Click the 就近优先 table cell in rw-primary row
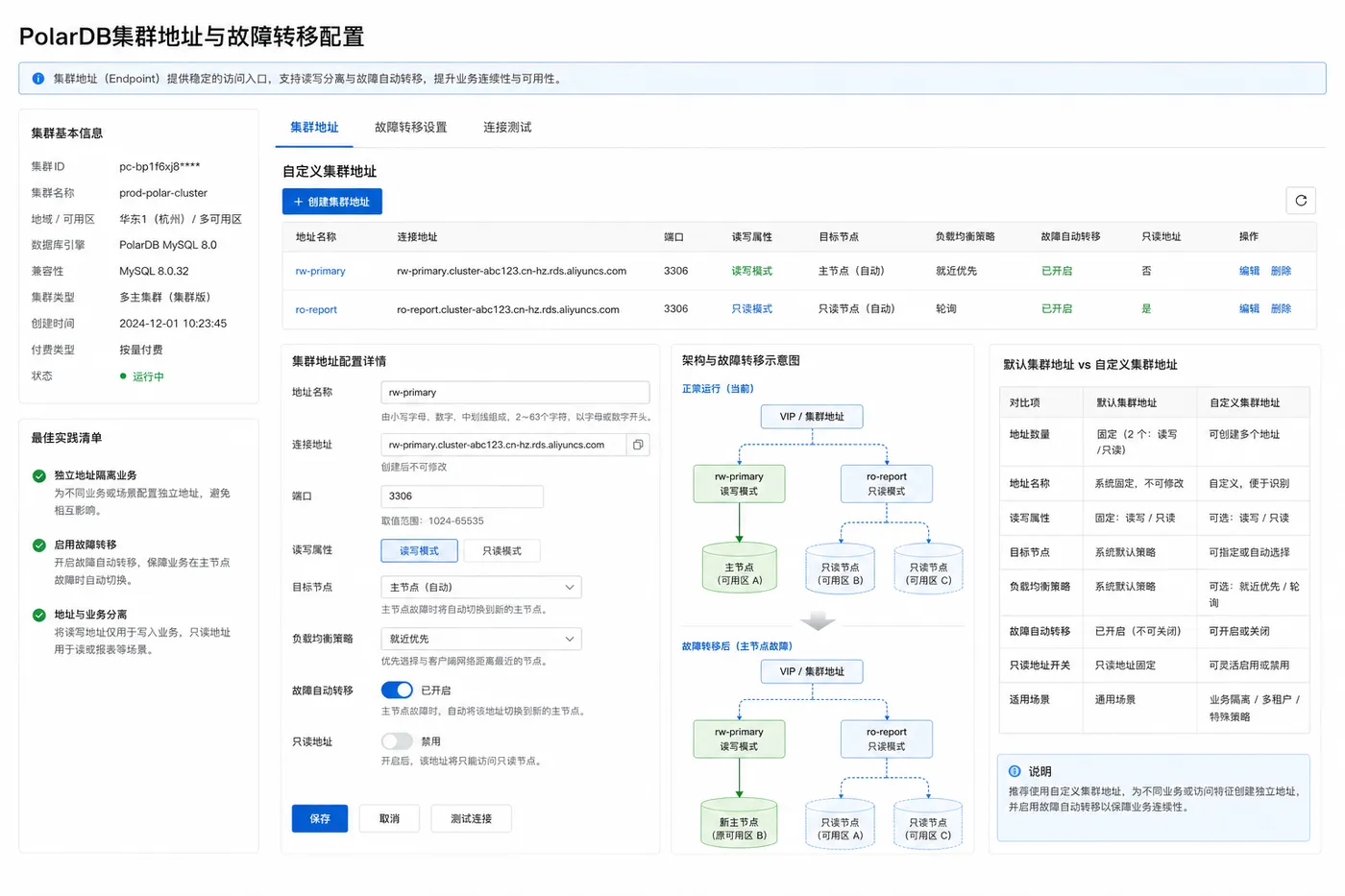This screenshot has width=1345, height=896. click(956, 271)
